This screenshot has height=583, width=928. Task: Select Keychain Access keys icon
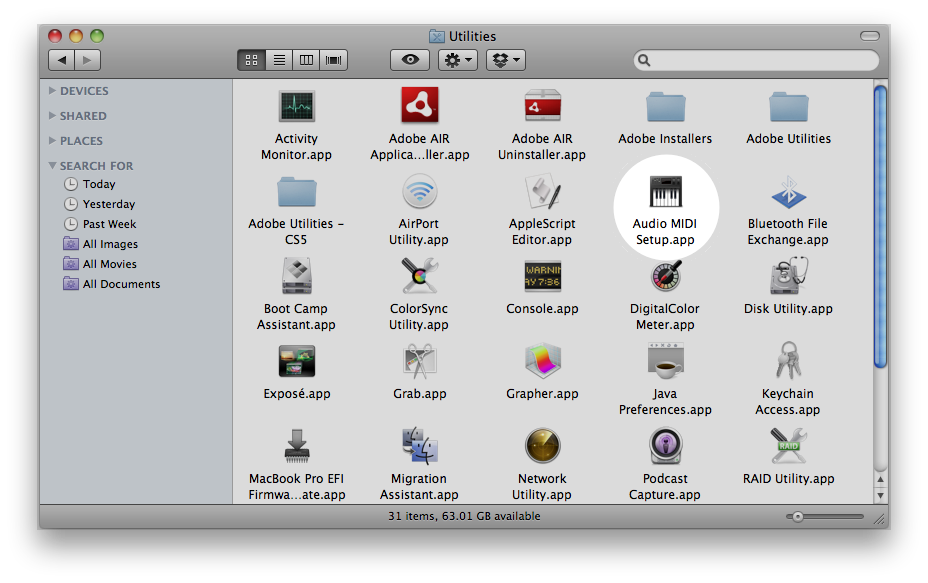point(788,361)
